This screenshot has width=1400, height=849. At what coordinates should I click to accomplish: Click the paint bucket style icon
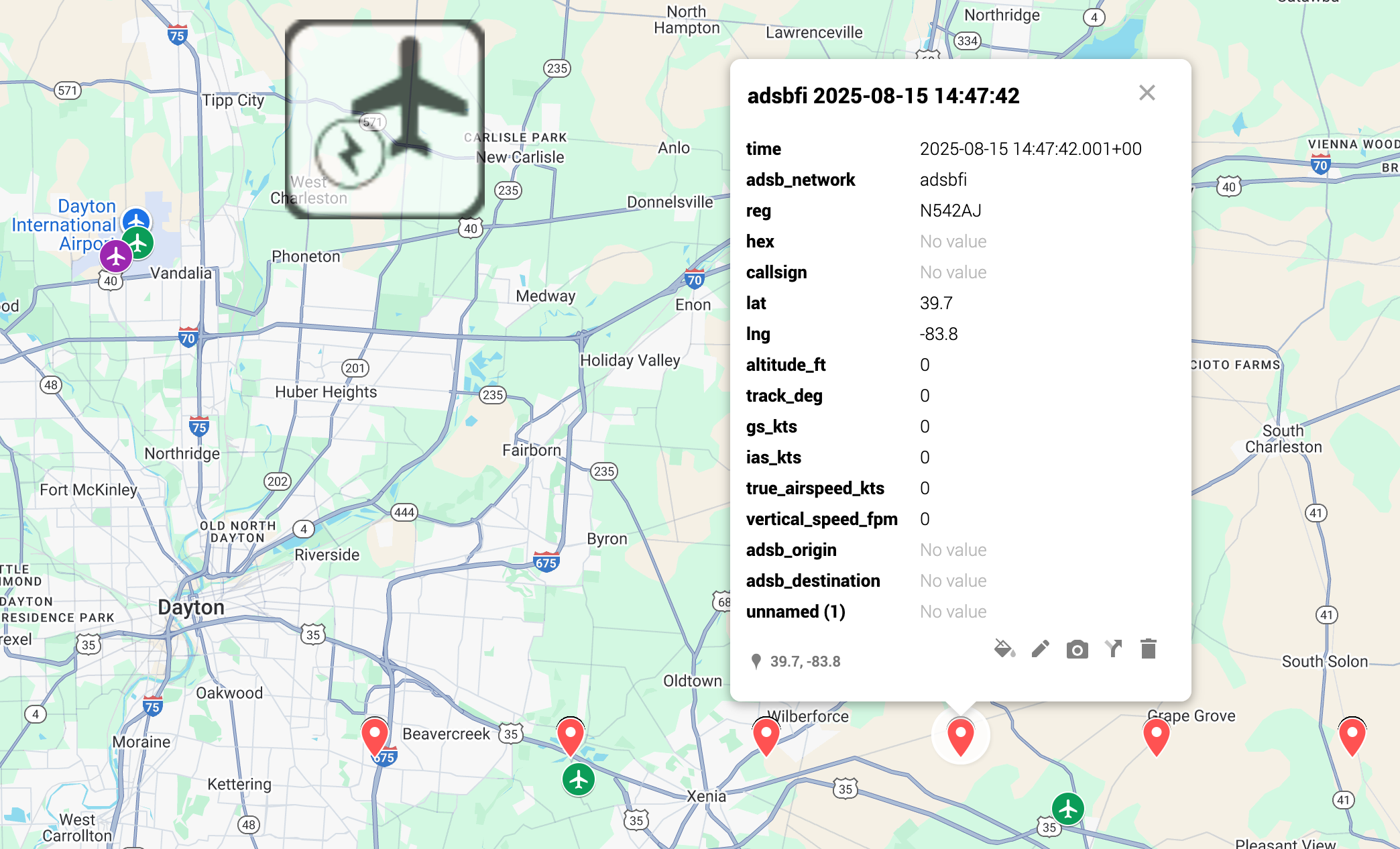coord(1004,648)
